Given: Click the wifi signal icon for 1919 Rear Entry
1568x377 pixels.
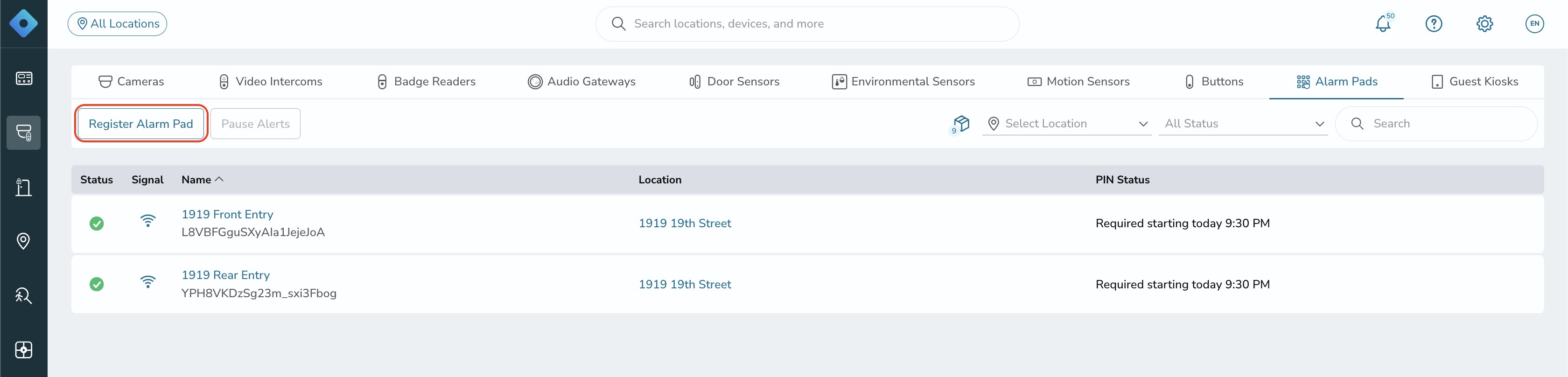Looking at the screenshot, I should click(x=148, y=281).
